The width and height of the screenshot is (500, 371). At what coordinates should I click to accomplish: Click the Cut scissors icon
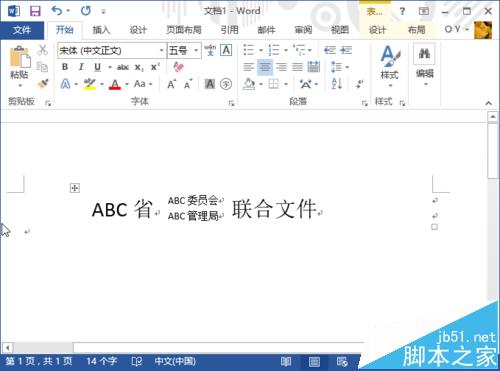[42, 50]
